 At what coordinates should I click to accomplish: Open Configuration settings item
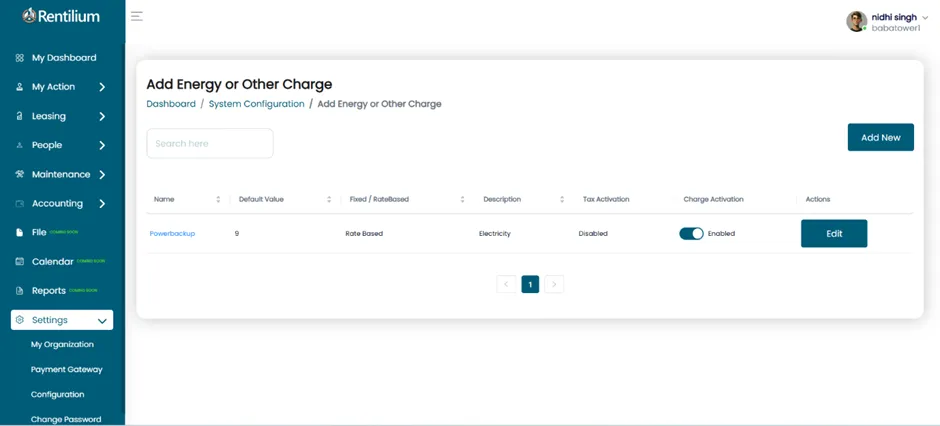[x=58, y=395]
